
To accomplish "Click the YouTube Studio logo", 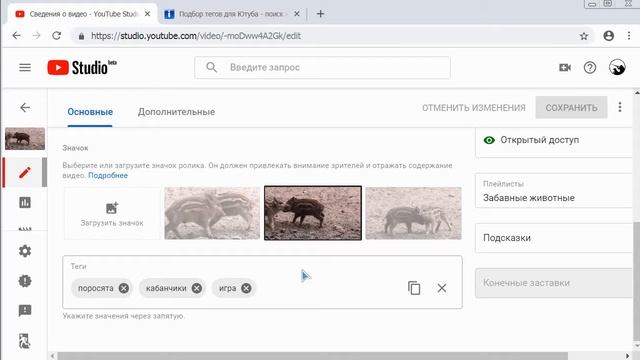I will click(82, 67).
